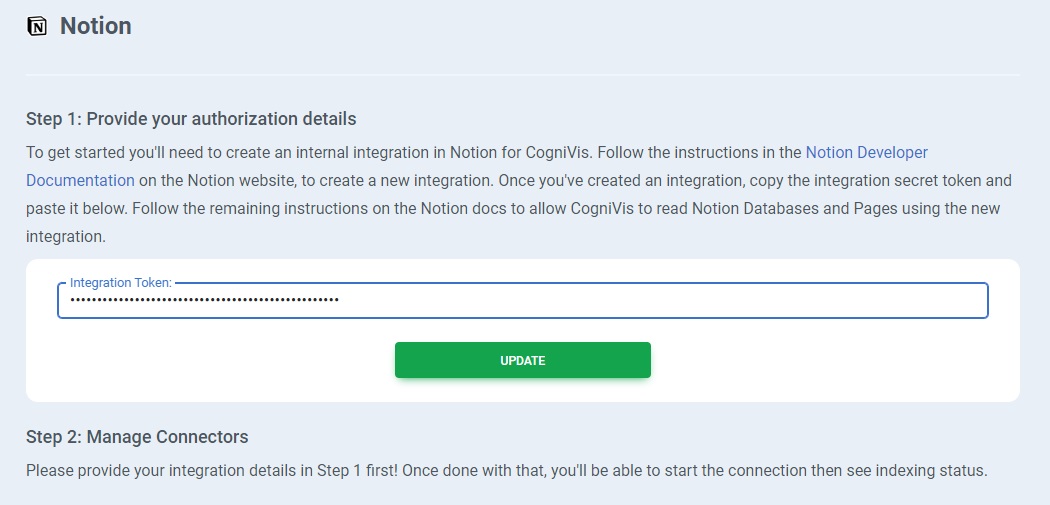Click the Notion page title text

click(x=96, y=26)
